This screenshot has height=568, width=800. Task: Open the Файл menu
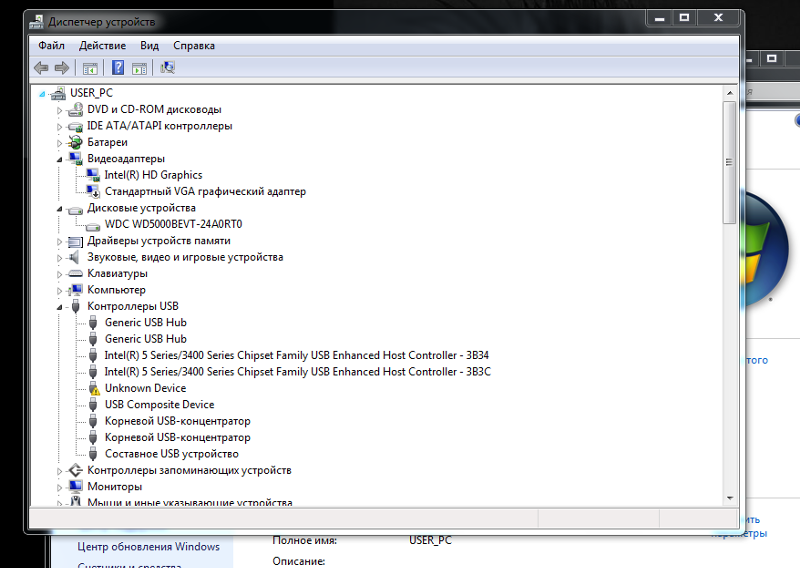(x=52, y=45)
